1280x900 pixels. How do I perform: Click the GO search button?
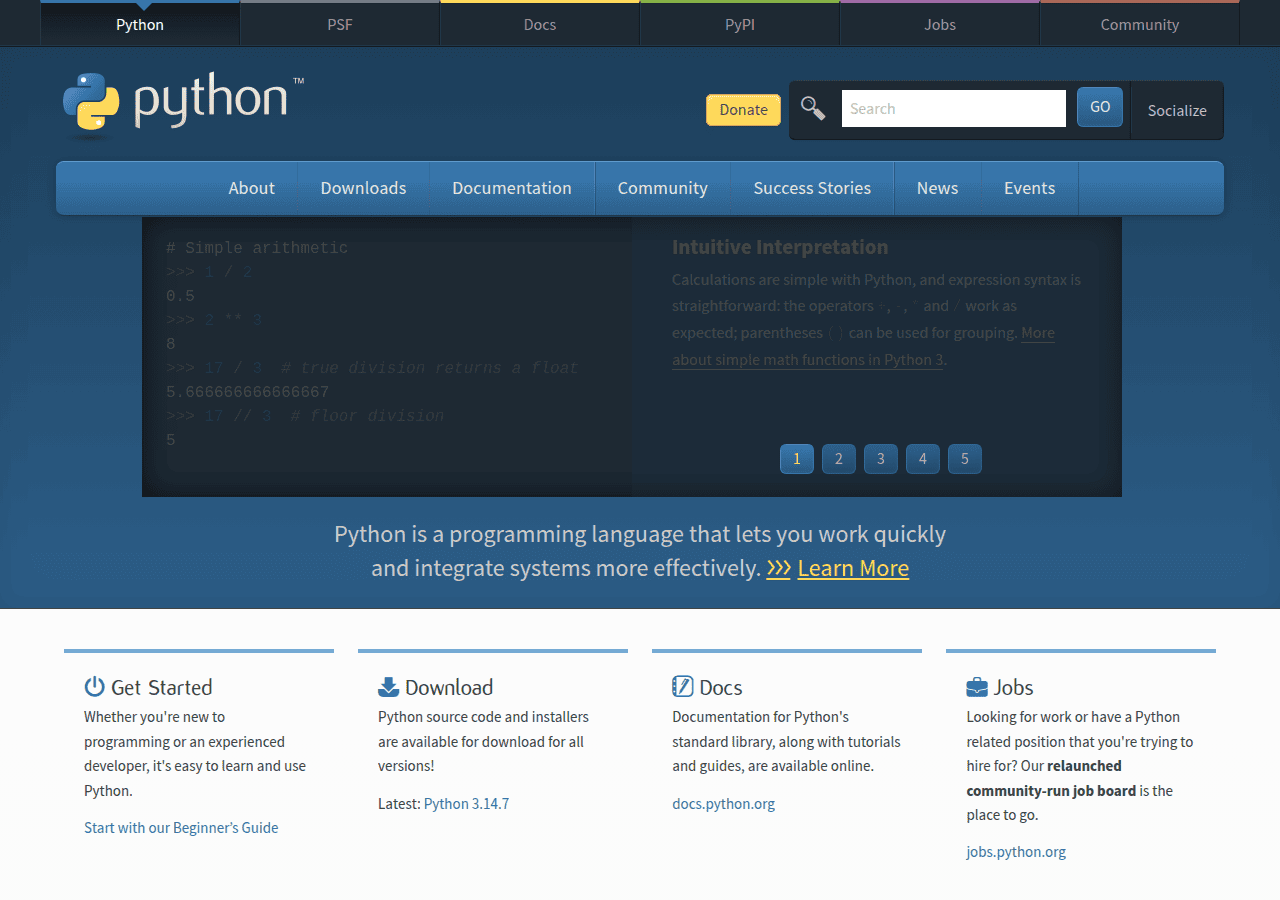click(x=1100, y=107)
